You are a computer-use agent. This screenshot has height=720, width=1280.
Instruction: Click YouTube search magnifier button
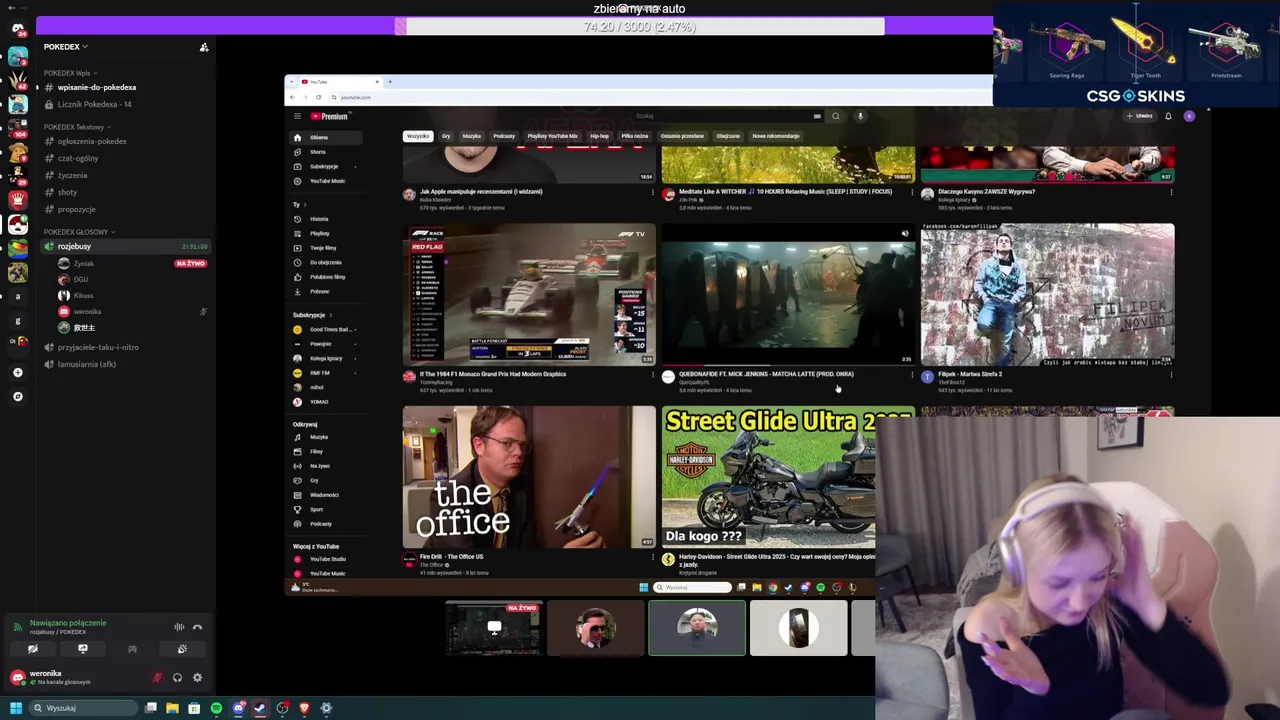(836, 116)
